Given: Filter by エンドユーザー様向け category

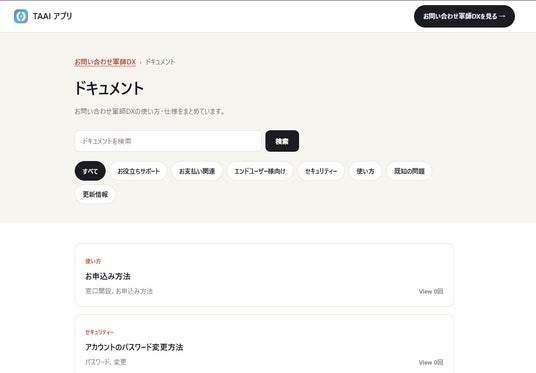Looking at the screenshot, I should click(x=260, y=171).
